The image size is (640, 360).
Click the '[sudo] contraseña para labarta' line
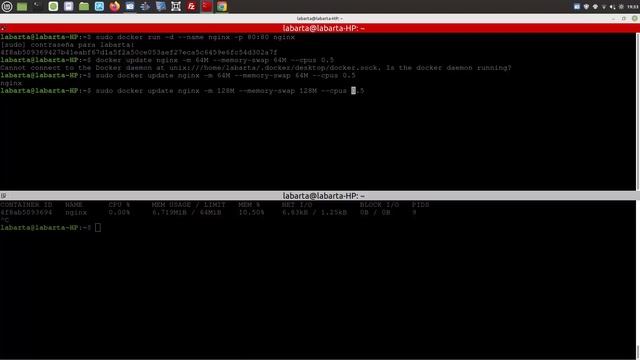pos(67,45)
